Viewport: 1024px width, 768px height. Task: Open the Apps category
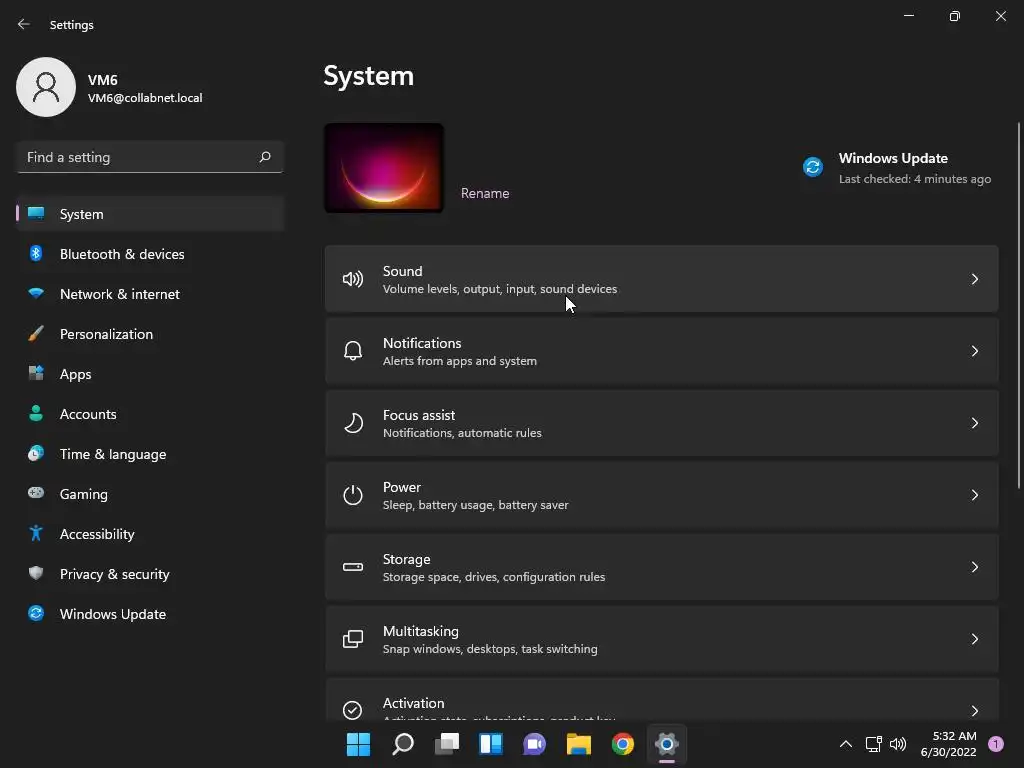point(150,374)
